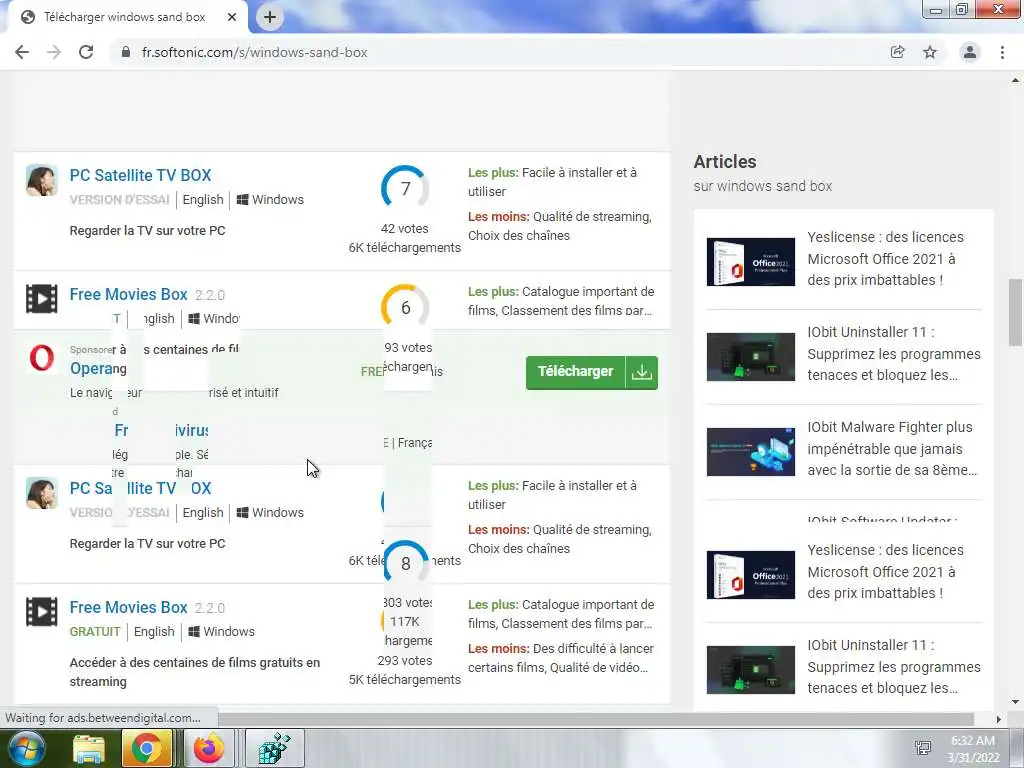Image resolution: width=1024 pixels, height=768 pixels.
Task: Open the Chrome three-dot menu
Action: tap(1002, 52)
